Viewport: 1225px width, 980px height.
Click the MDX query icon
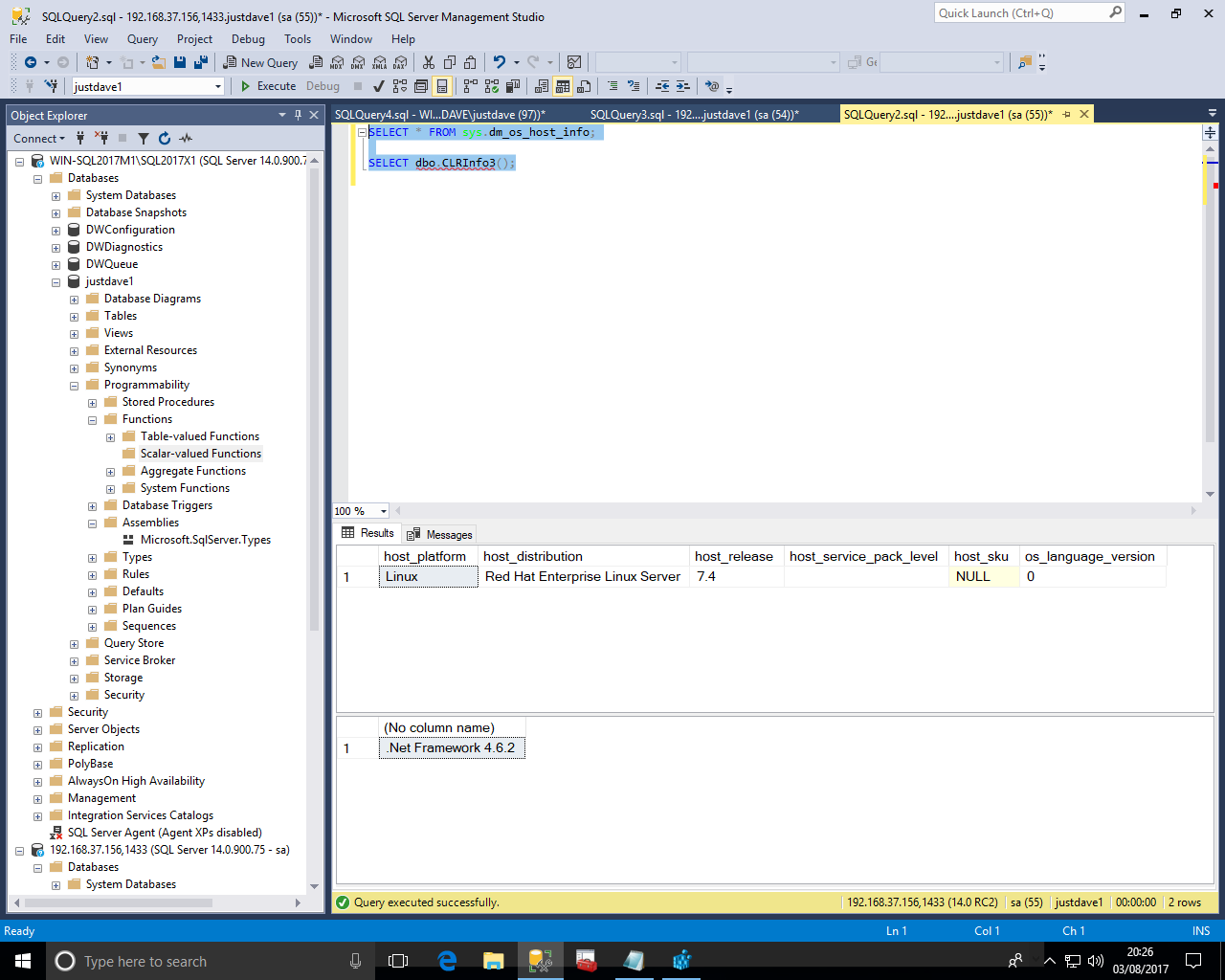[x=337, y=63]
